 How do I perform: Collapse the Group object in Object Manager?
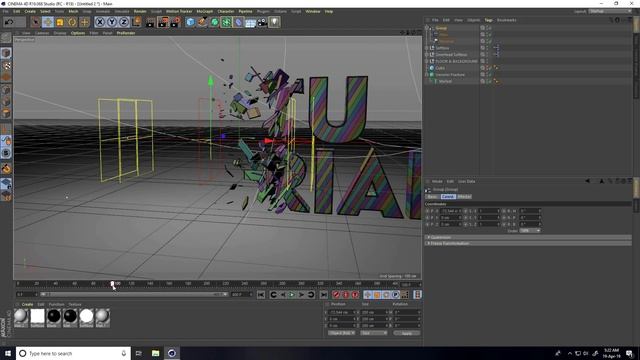click(x=427, y=28)
